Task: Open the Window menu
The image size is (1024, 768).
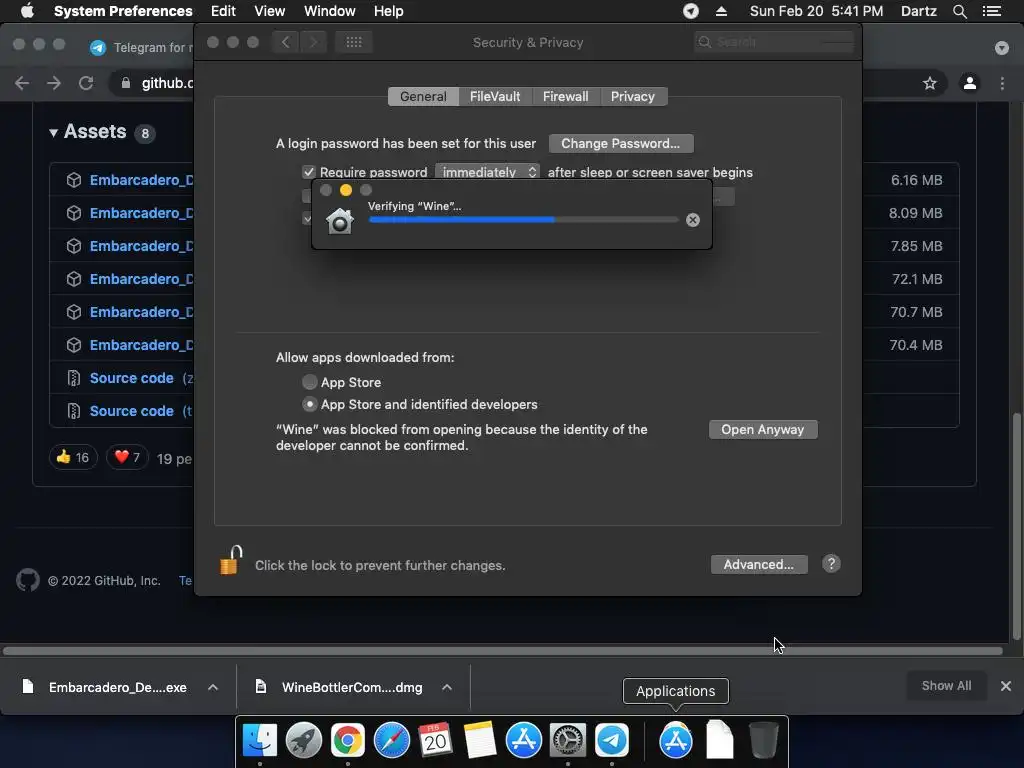Action: click(x=330, y=11)
